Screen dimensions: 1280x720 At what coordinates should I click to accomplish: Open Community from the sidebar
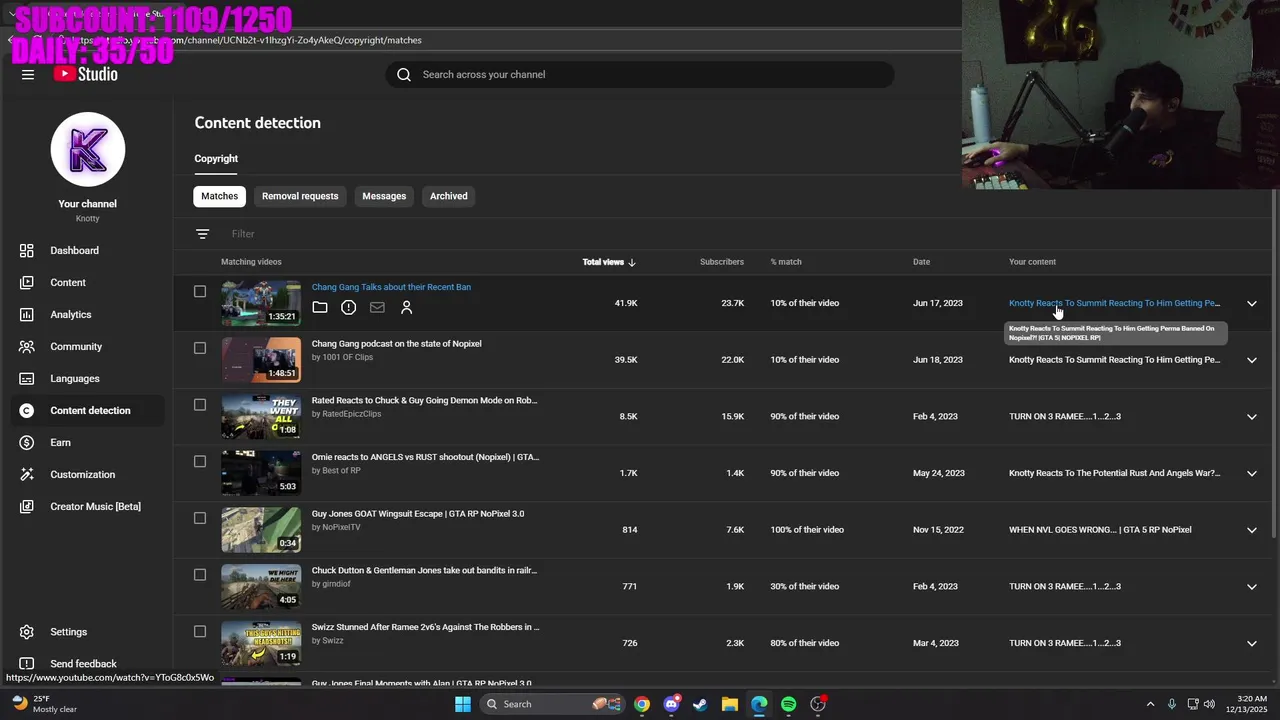tap(87, 346)
